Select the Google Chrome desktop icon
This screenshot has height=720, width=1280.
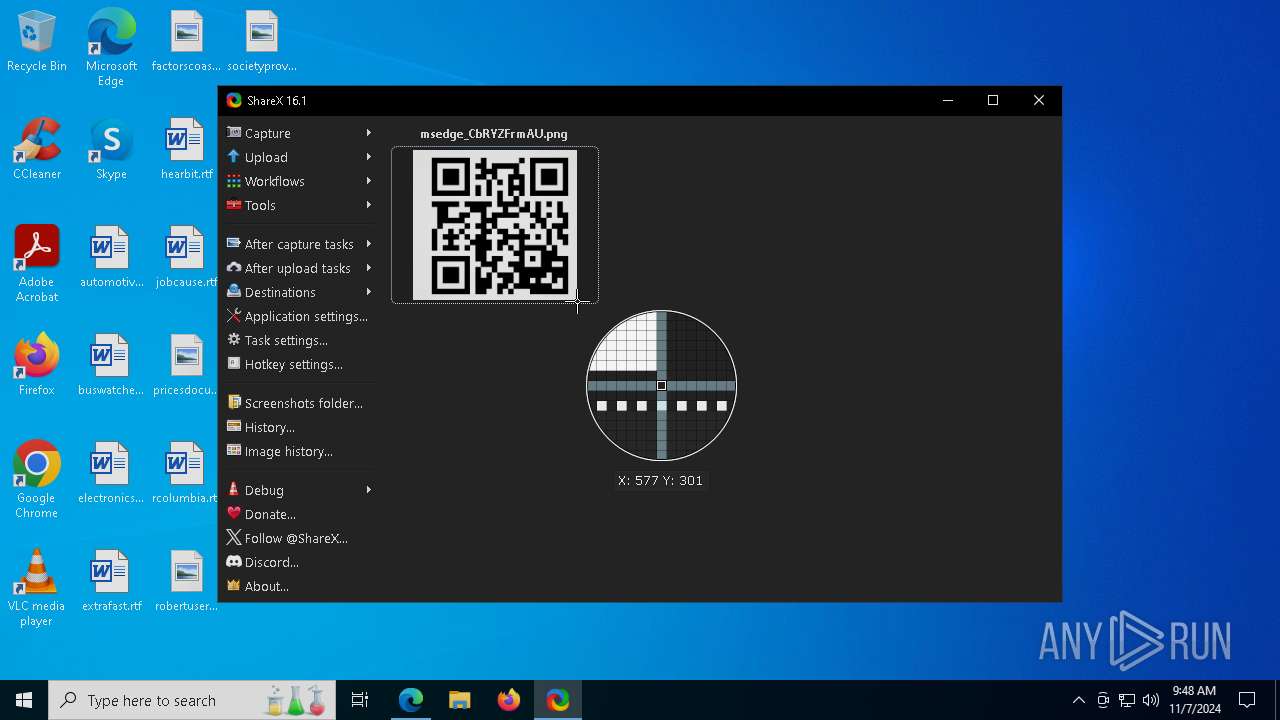(x=37, y=481)
